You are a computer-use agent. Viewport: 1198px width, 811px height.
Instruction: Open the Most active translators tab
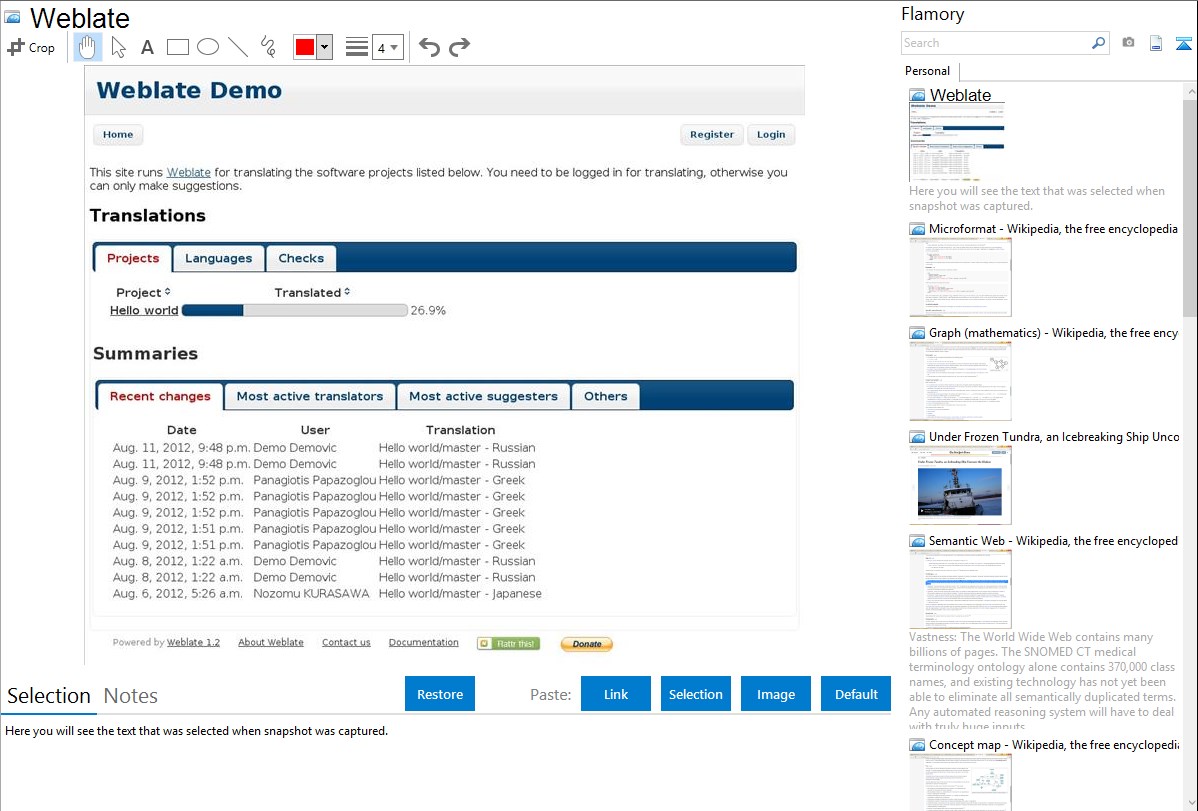309,396
